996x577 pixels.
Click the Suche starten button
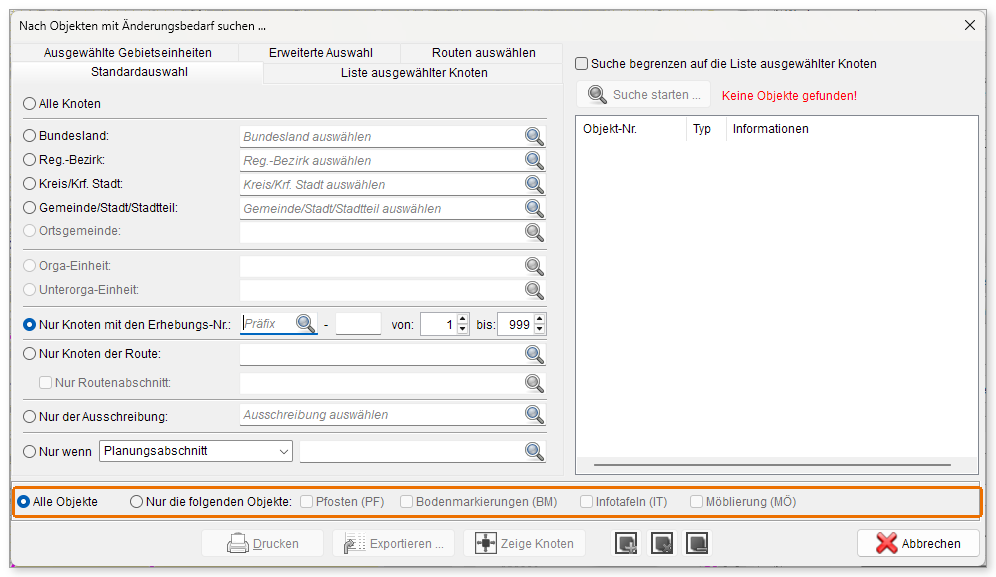645,95
